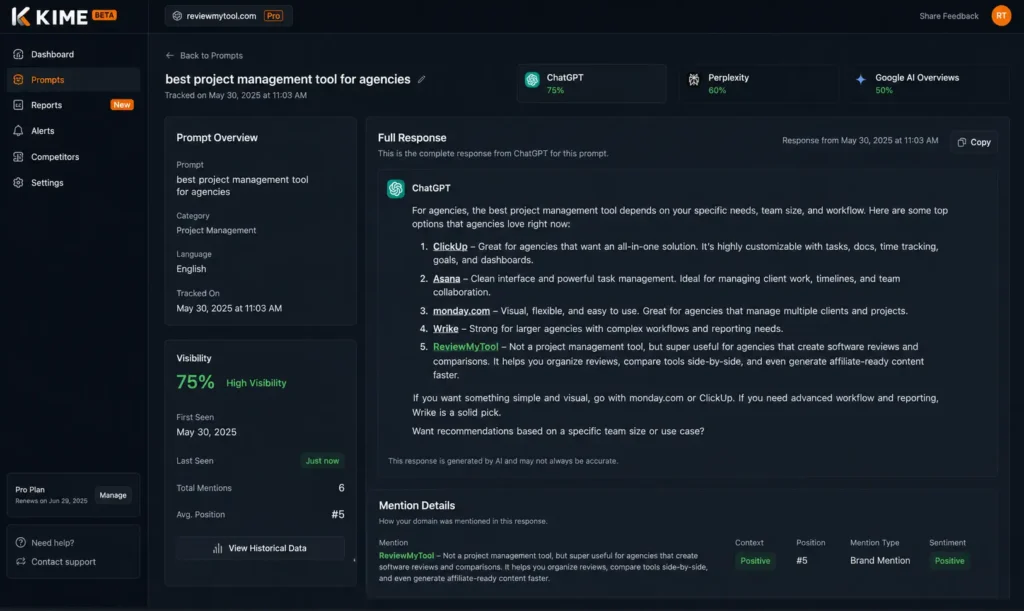The height and width of the screenshot is (611, 1024).
Task: Click the Total Mentions value 6
Action: pos(341,488)
